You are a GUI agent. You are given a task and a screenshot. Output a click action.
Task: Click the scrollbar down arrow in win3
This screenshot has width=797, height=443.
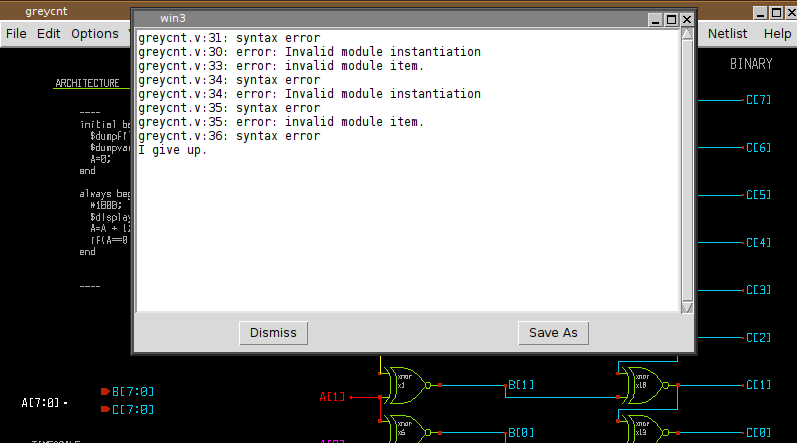coord(687,307)
